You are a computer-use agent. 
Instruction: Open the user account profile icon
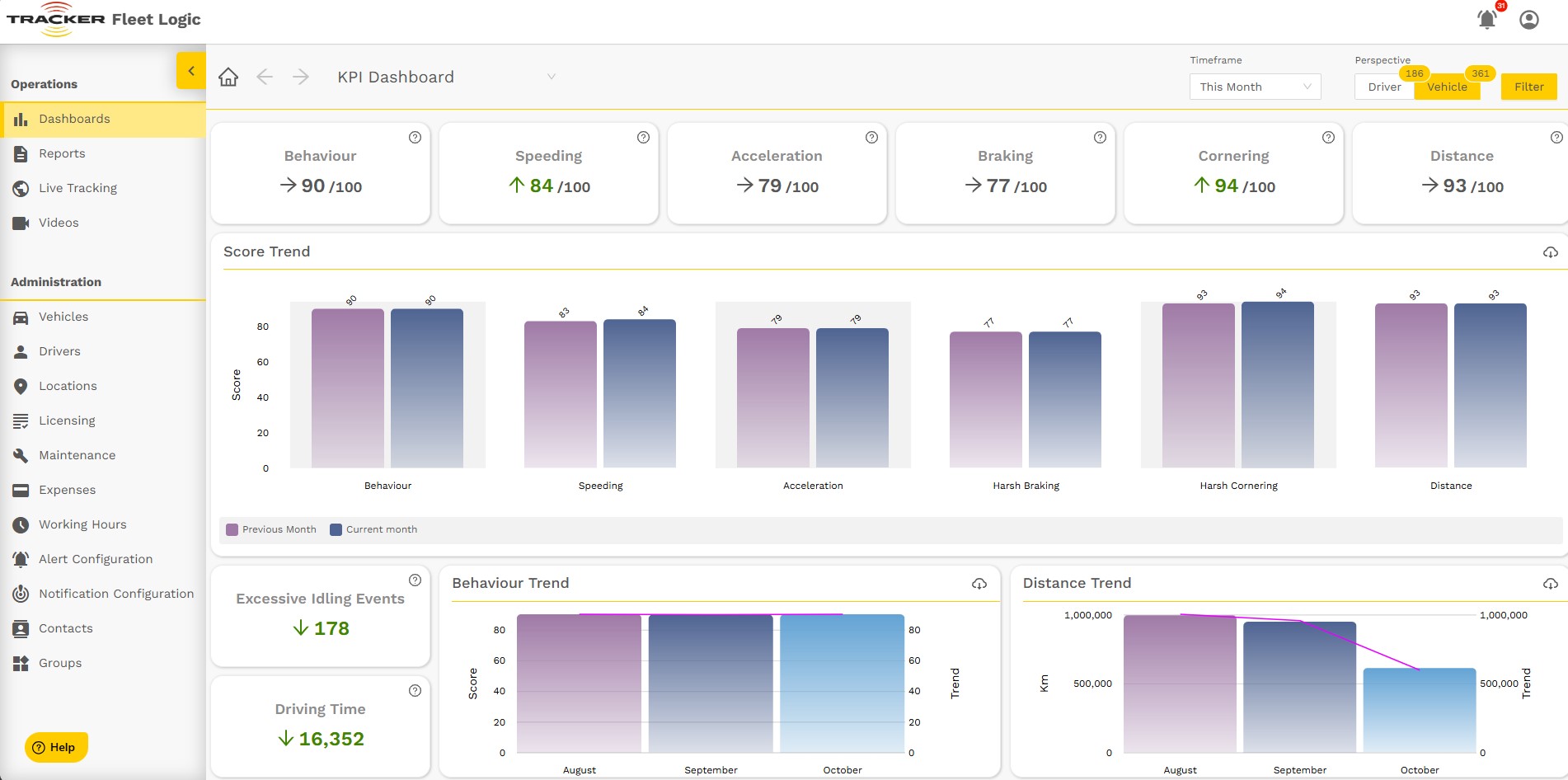[1528, 19]
